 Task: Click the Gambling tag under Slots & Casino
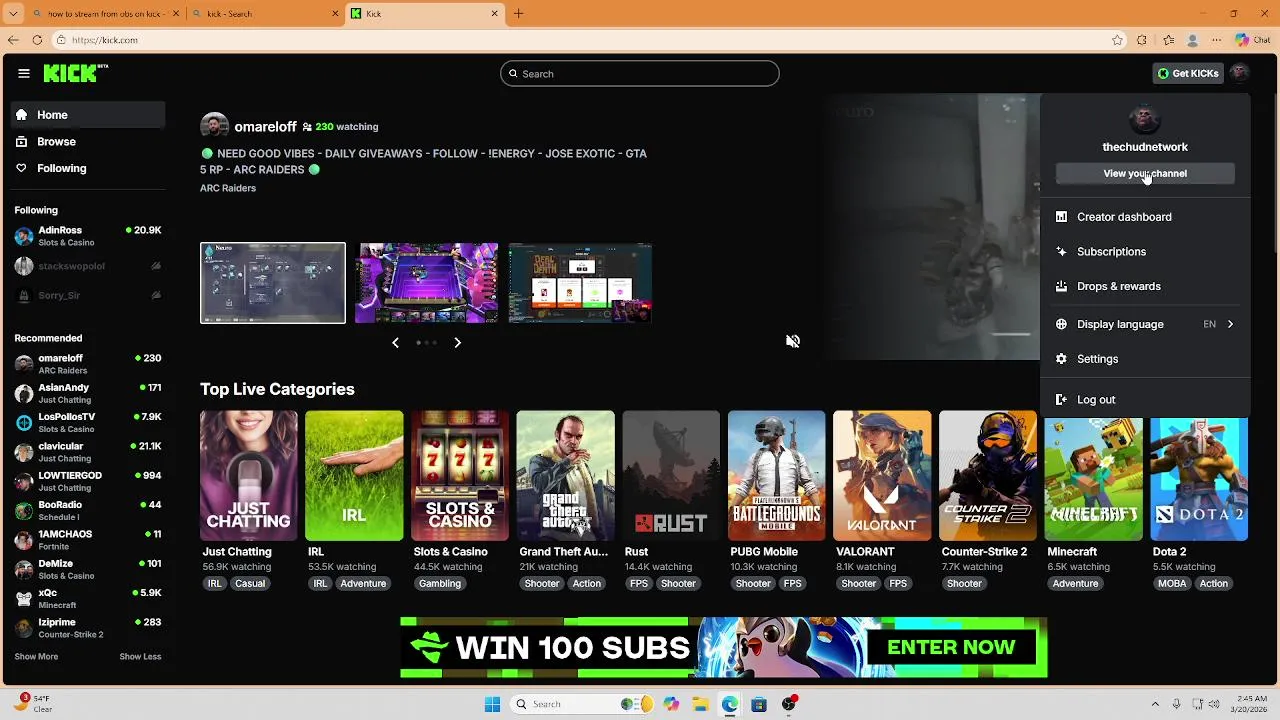(x=440, y=584)
